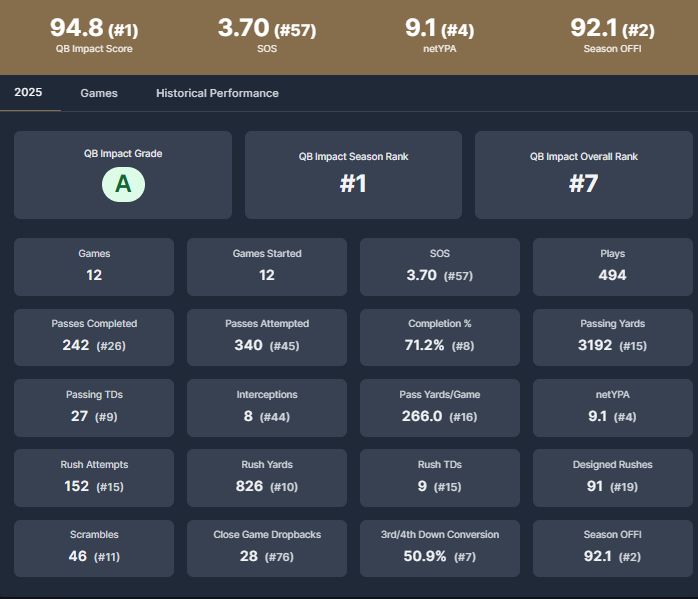The image size is (698, 599).
Task: Click the QB Impact Overall Rank #7 card
Action: (583, 175)
